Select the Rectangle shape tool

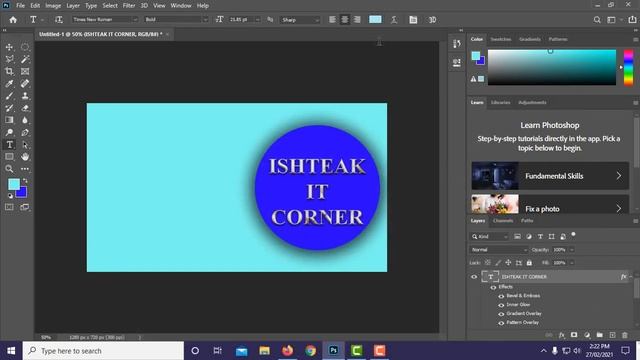pos(9,157)
